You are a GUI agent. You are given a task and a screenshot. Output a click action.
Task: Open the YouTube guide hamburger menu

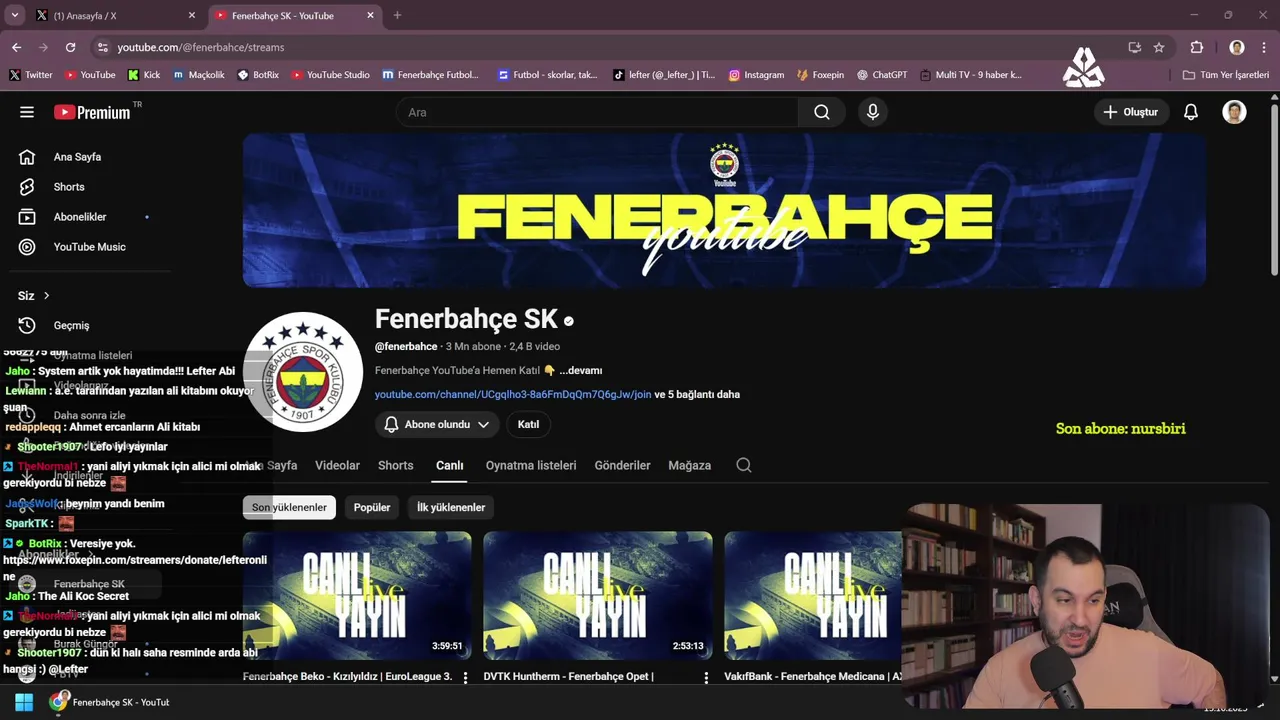pyautogui.click(x=27, y=112)
